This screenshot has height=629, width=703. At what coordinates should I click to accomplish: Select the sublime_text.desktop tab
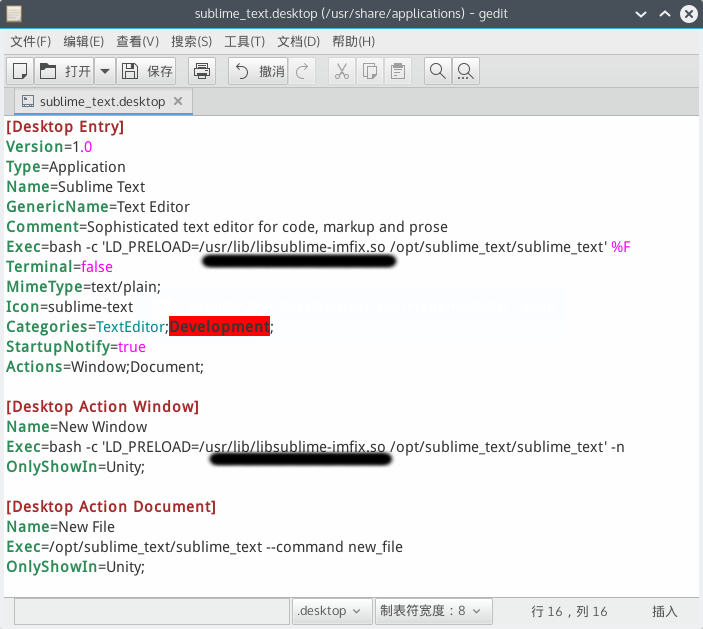[102, 102]
